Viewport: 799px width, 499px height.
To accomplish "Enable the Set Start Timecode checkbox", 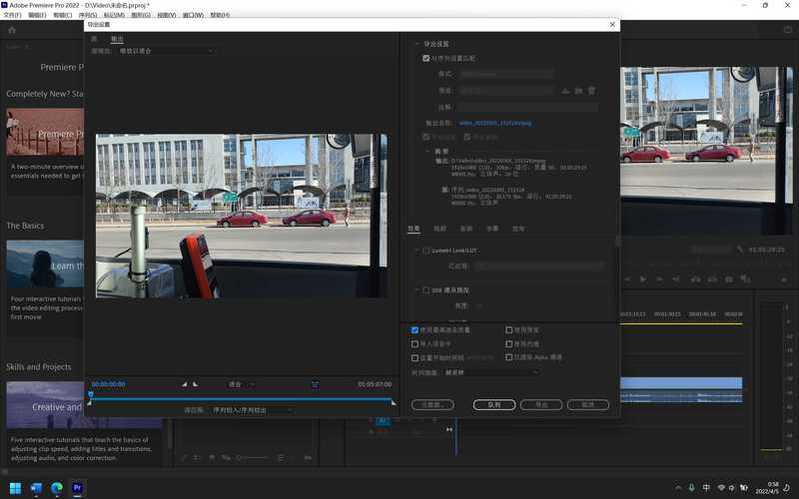I will click(415, 358).
